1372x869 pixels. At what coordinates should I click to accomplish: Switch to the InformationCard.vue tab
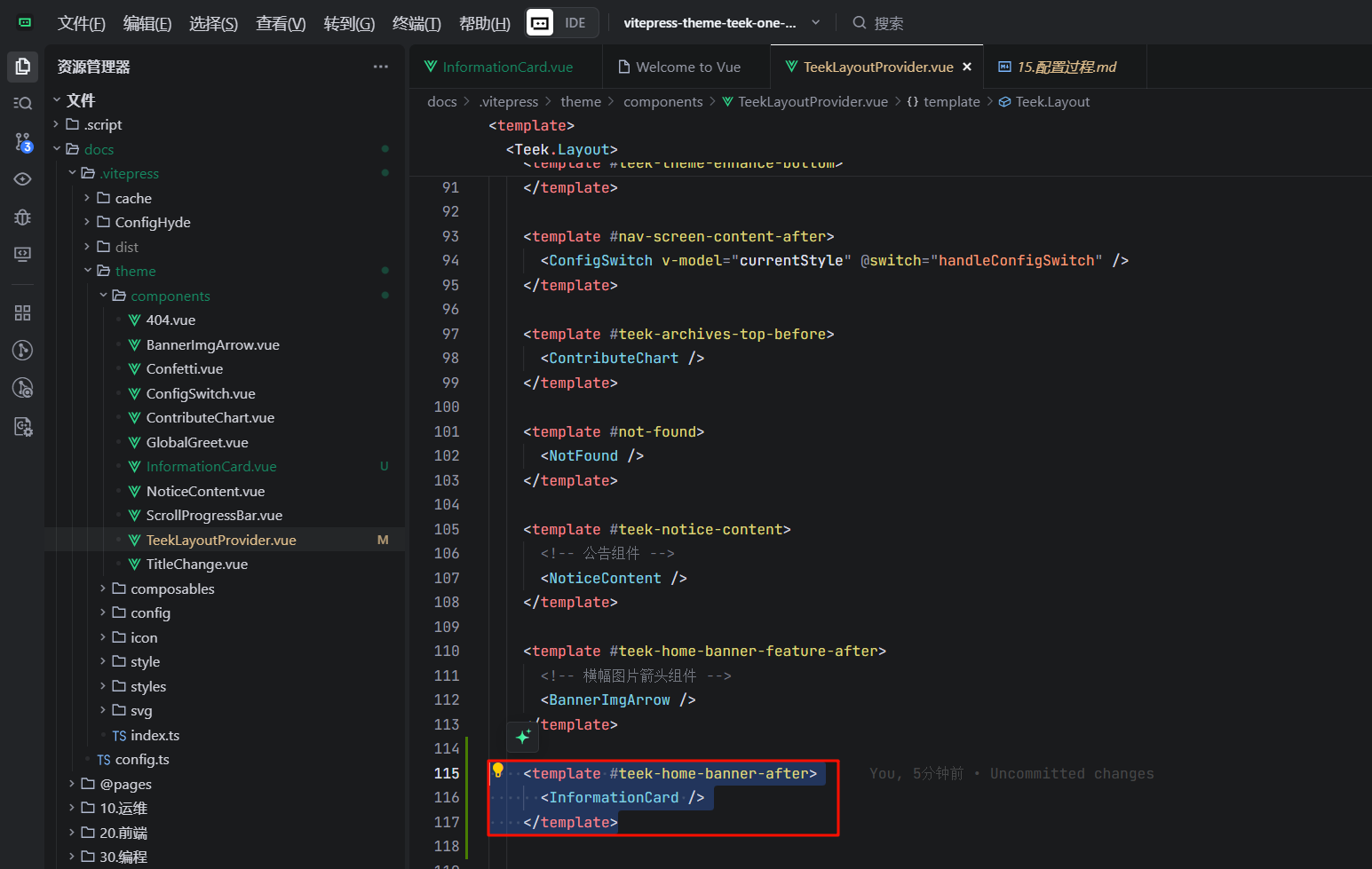point(506,67)
